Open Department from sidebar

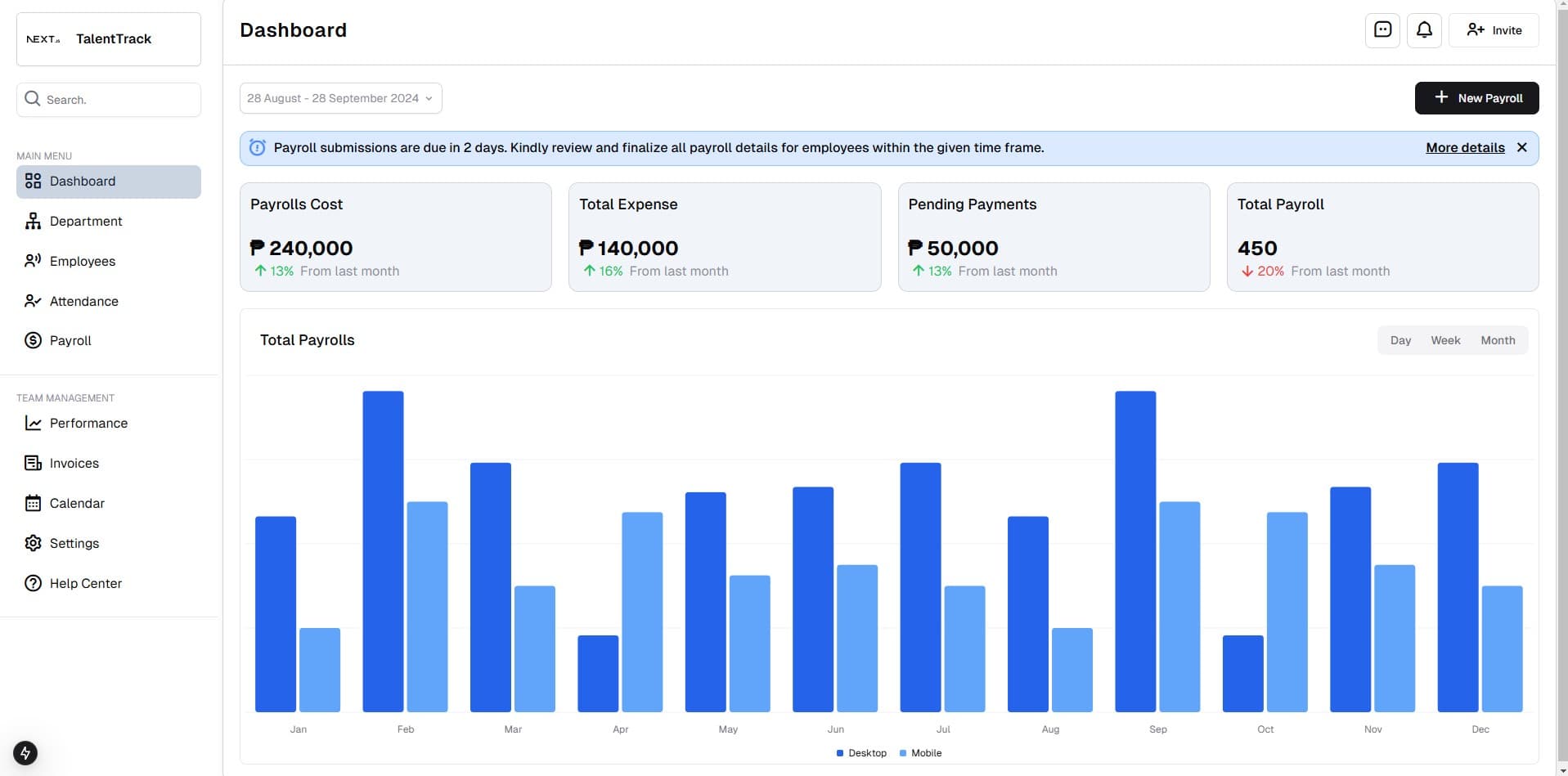109,222
